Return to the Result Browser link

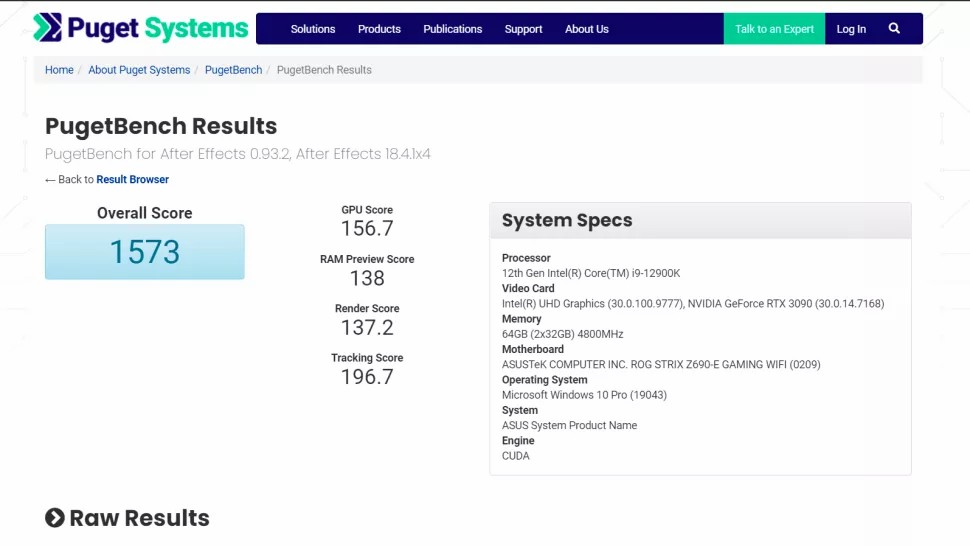132,179
